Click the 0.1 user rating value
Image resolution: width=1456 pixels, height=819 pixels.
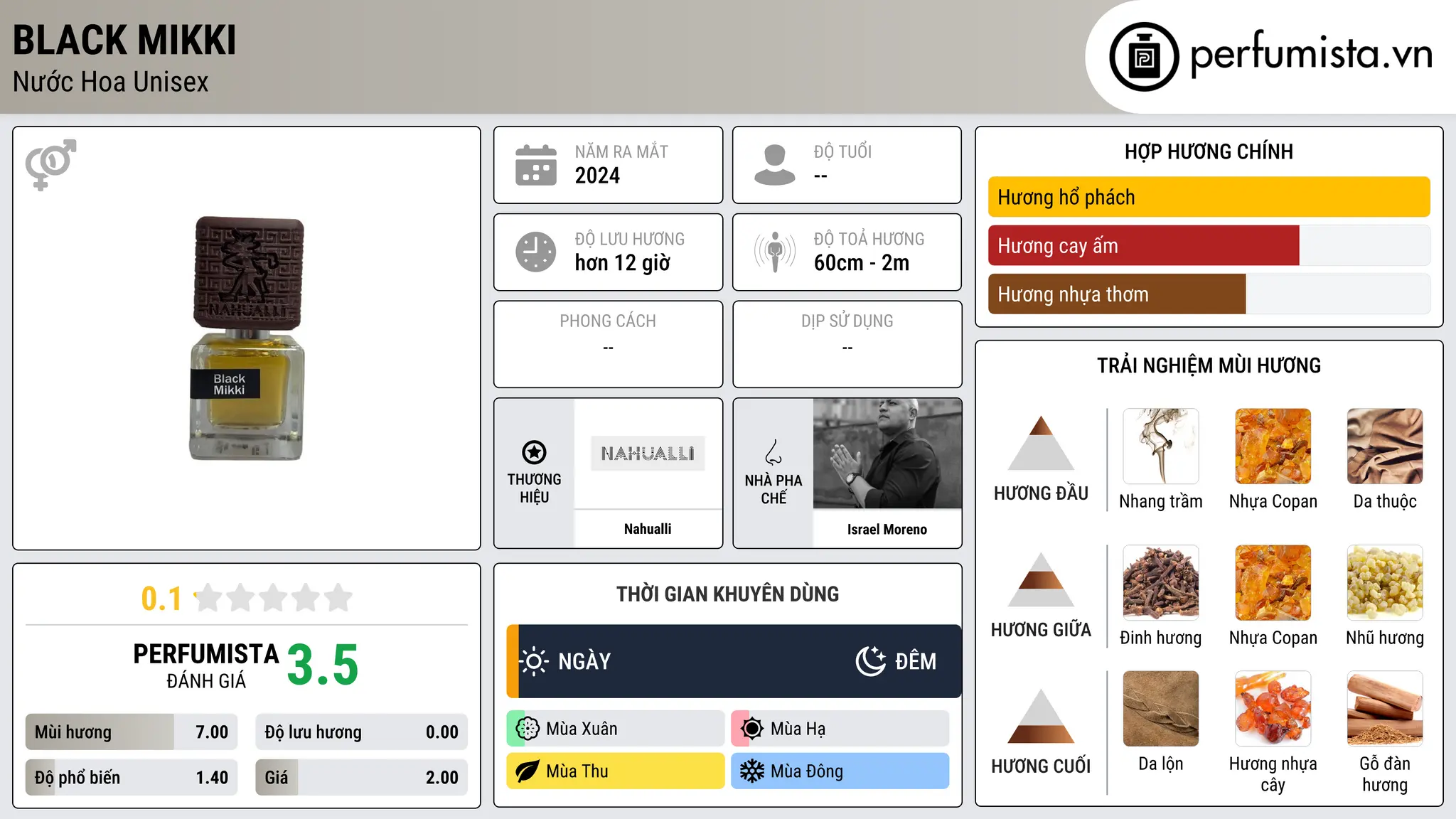161,599
